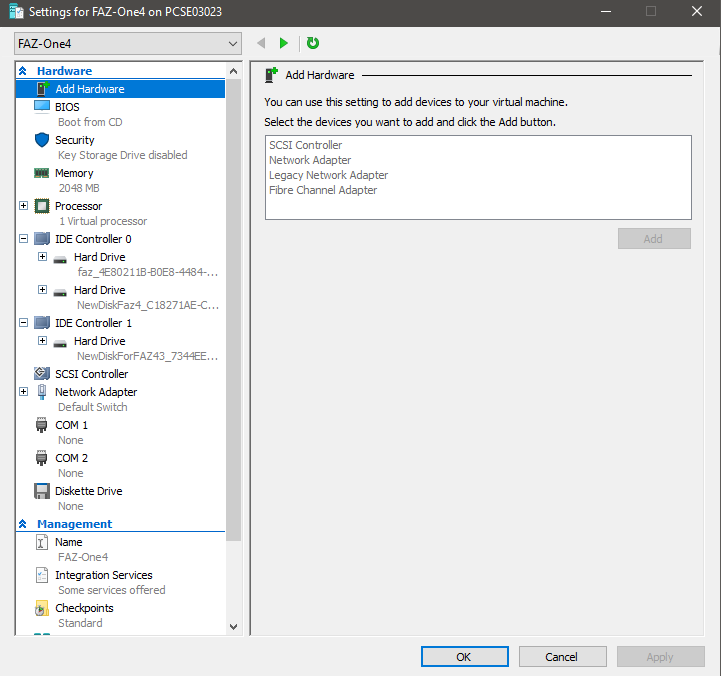The width and height of the screenshot is (721, 676).
Task: Select the Diskette Drive floppy icon
Action: pos(42,491)
